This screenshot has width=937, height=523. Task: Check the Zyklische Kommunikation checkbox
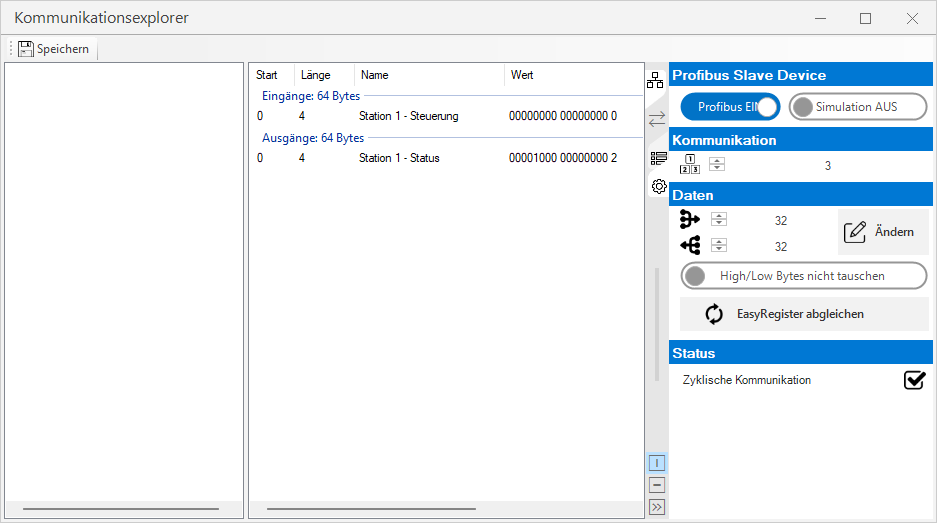tap(914, 380)
